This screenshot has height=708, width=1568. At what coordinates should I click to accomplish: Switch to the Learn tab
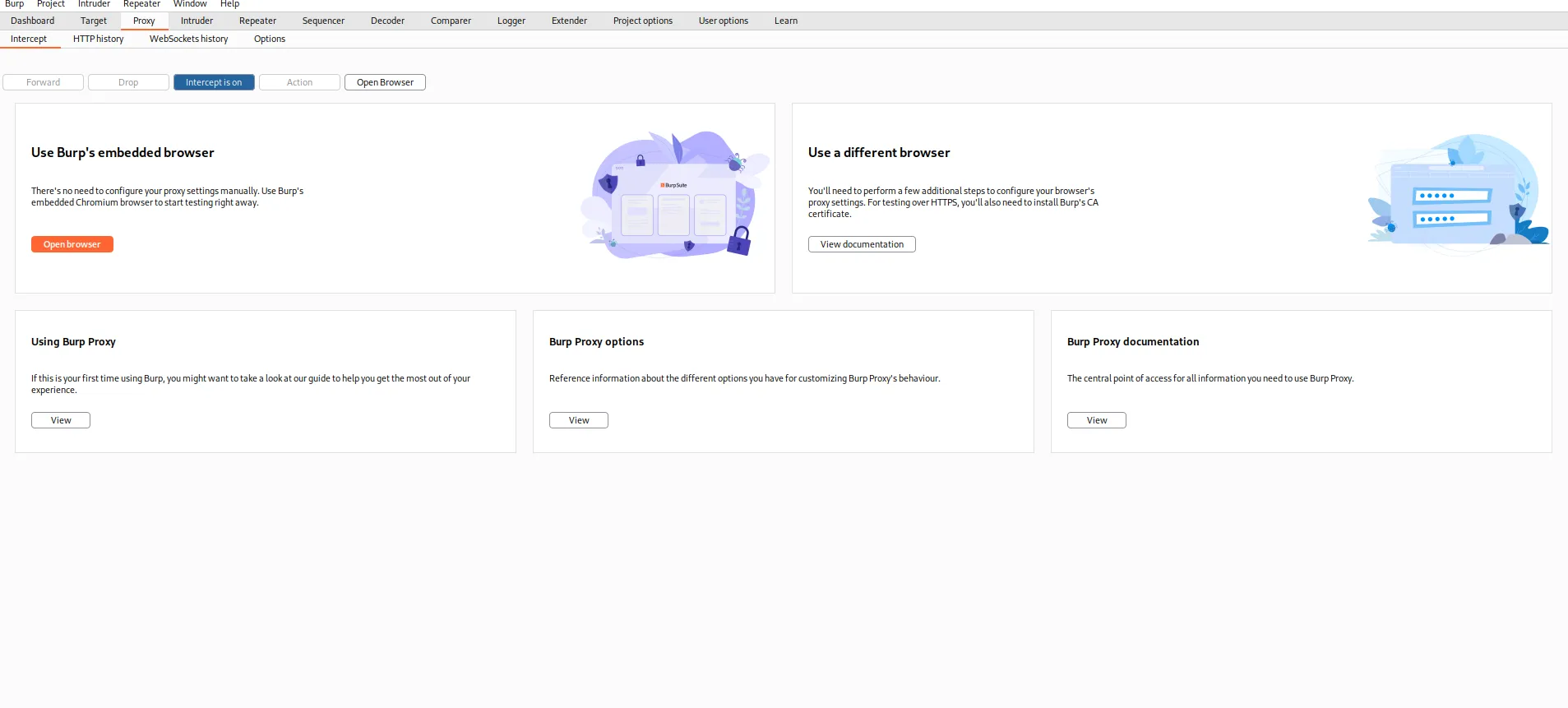click(x=786, y=21)
